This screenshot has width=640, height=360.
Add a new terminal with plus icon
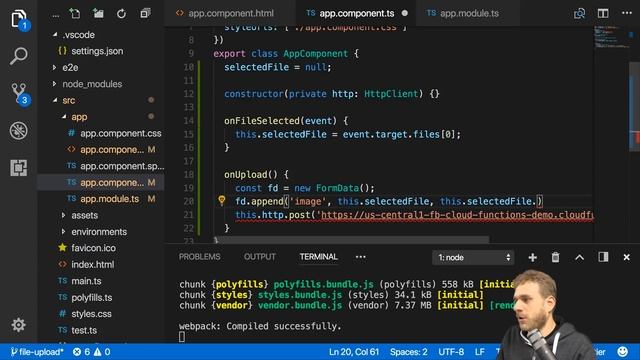tap(532, 257)
